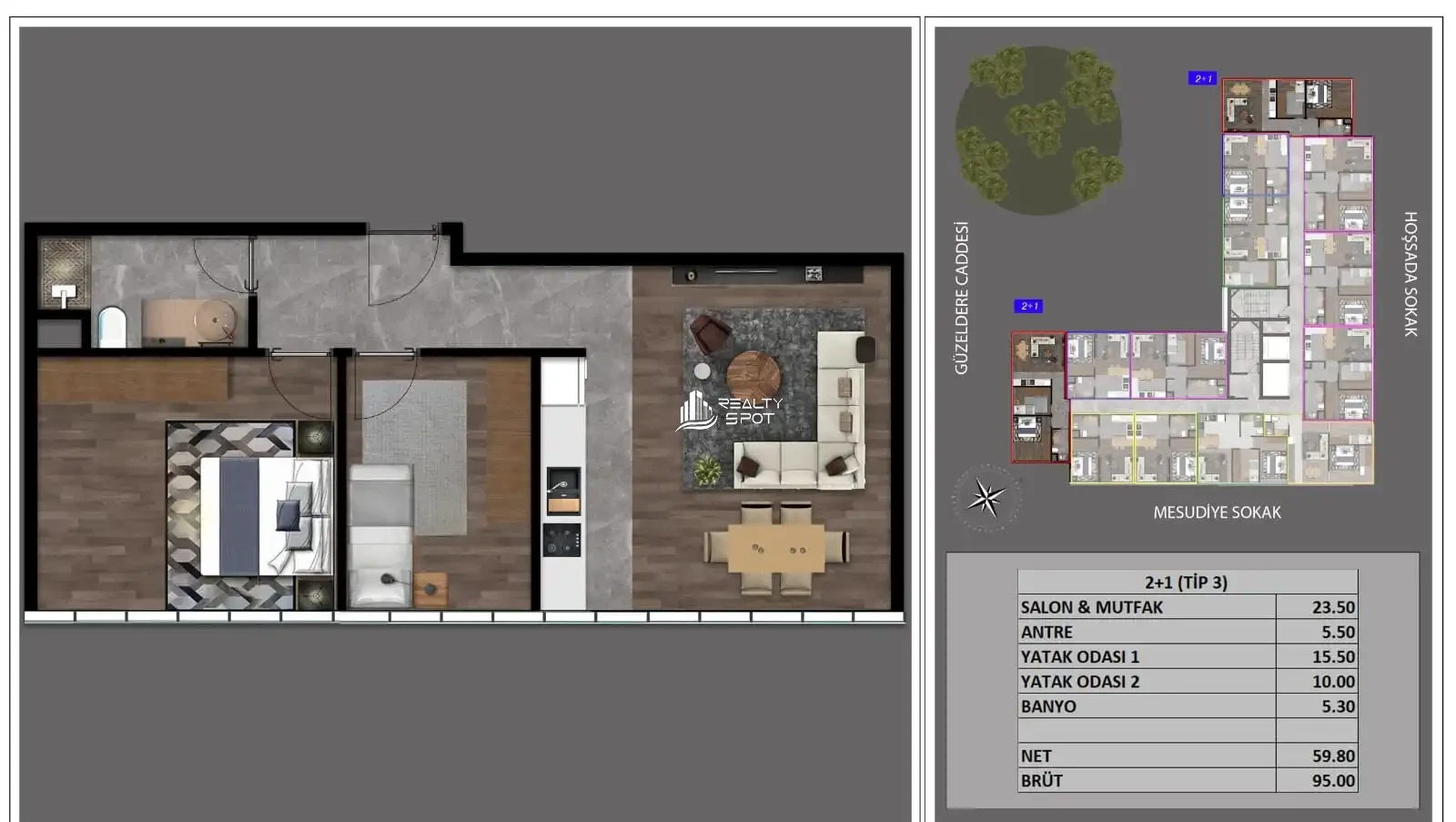Image resolution: width=1456 pixels, height=822 pixels.
Task: Click the potted plant beside the sofa
Action: (706, 471)
